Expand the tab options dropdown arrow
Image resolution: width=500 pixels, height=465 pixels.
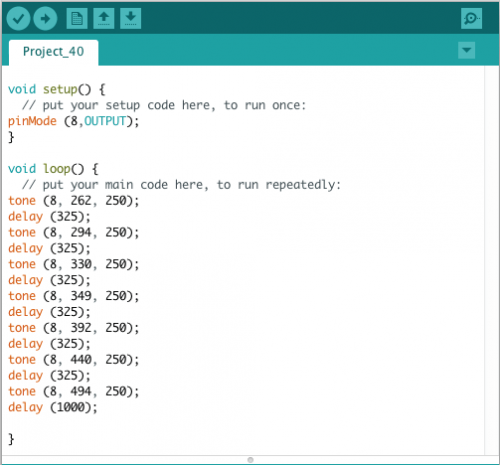click(x=466, y=50)
